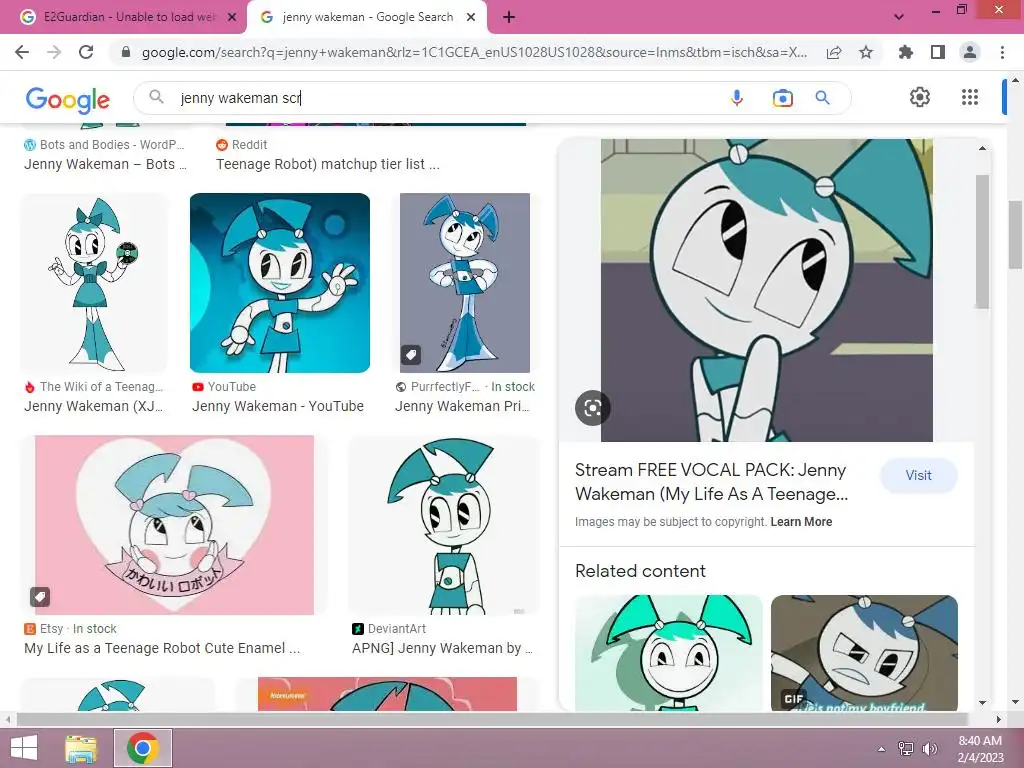Click the horizontal scrollbar right arrow
The height and width of the screenshot is (768, 1024).
999,720
